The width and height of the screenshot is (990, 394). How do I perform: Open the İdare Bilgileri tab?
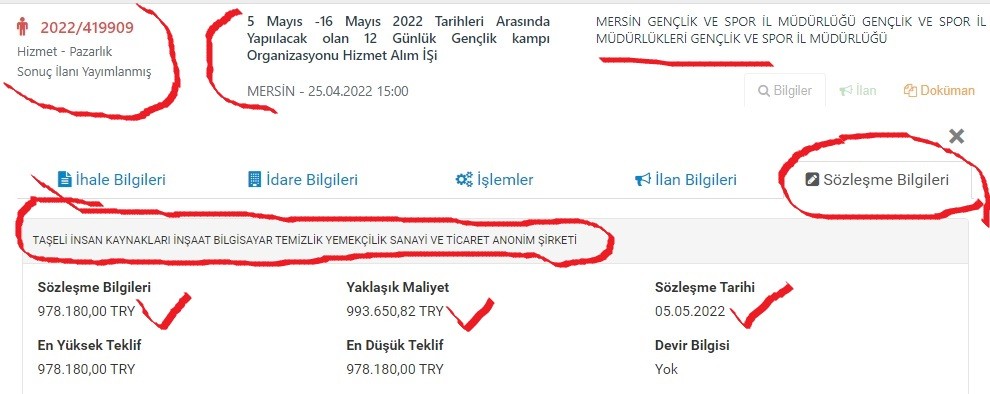(303, 180)
